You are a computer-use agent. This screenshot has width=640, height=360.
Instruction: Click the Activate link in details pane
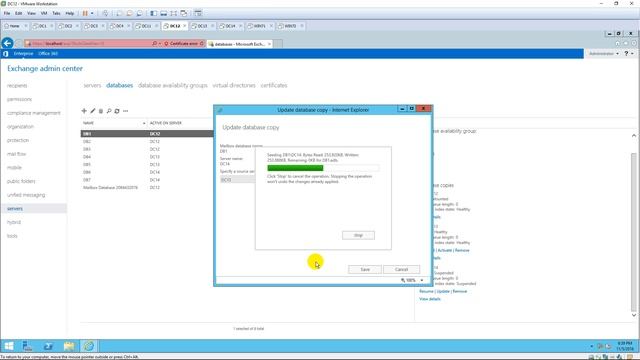pyautogui.click(x=444, y=250)
